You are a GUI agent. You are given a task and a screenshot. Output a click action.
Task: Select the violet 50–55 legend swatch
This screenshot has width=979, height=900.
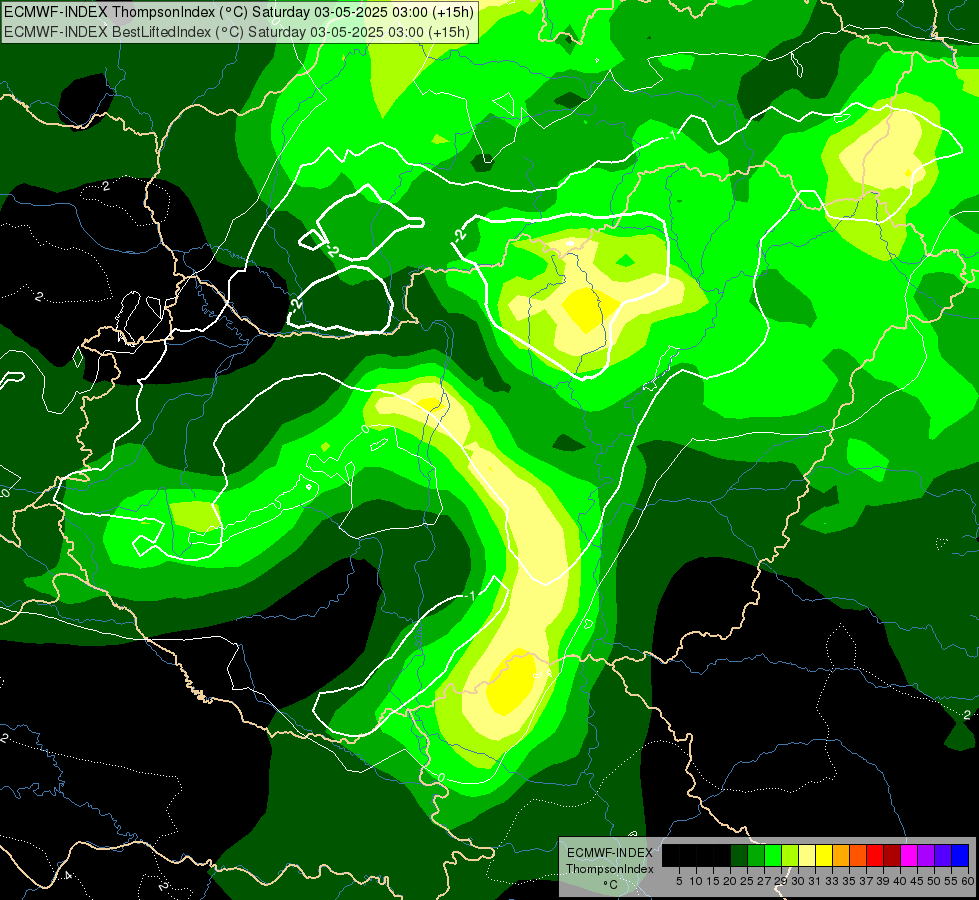(943, 855)
